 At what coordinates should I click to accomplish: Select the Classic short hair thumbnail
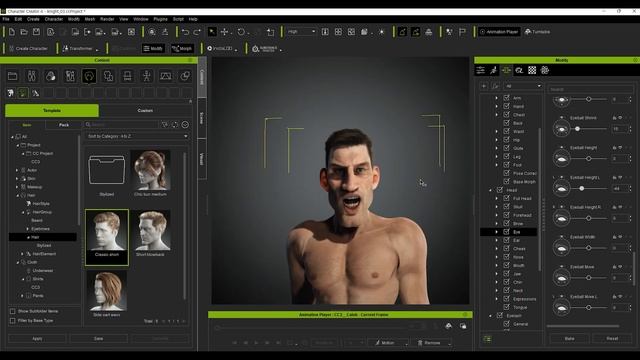(107, 238)
